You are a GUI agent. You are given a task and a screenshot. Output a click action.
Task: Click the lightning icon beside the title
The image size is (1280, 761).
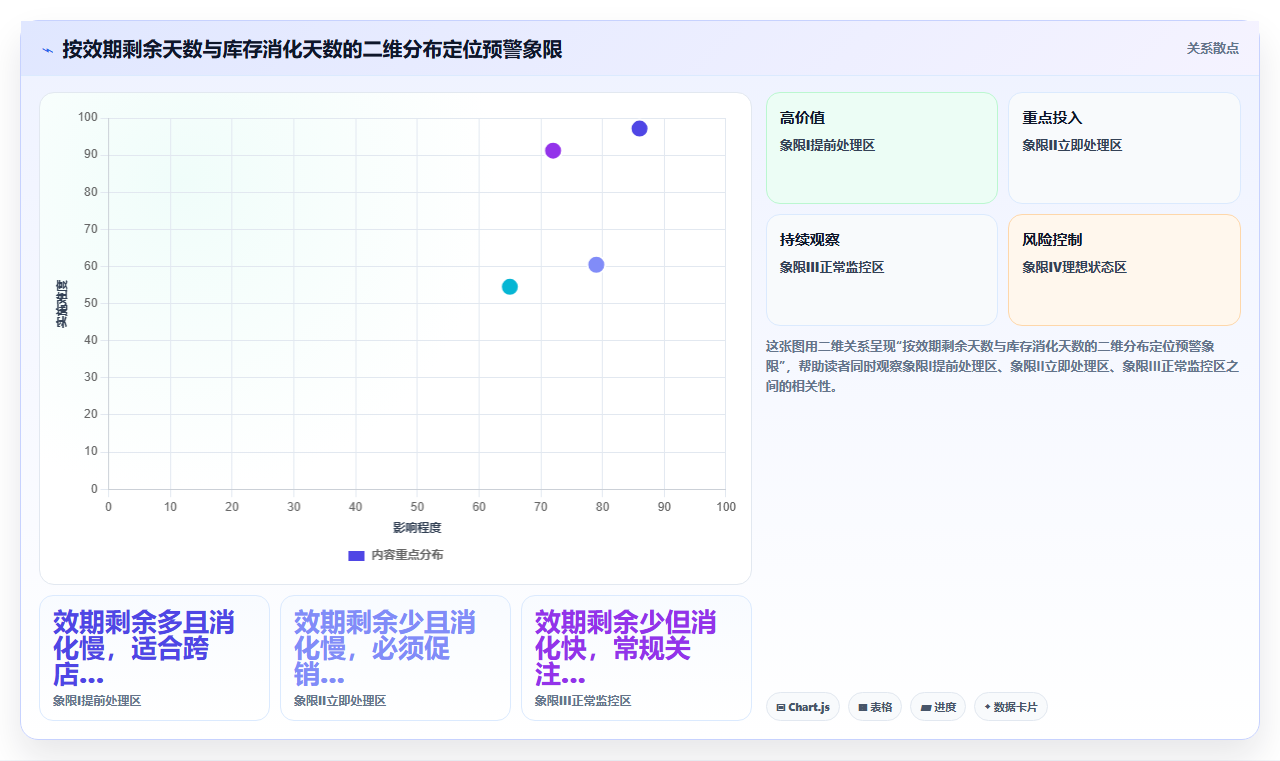[47, 50]
